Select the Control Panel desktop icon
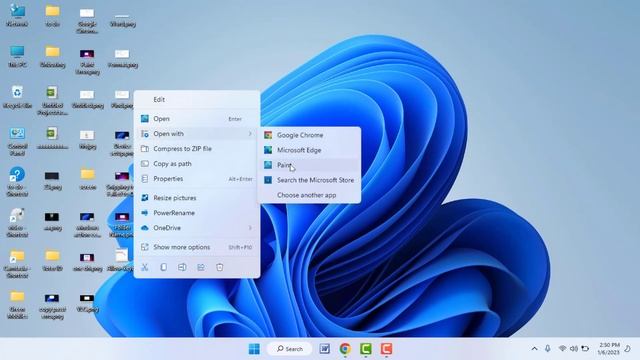This screenshot has height=360, width=640. click(x=17, y=142)
